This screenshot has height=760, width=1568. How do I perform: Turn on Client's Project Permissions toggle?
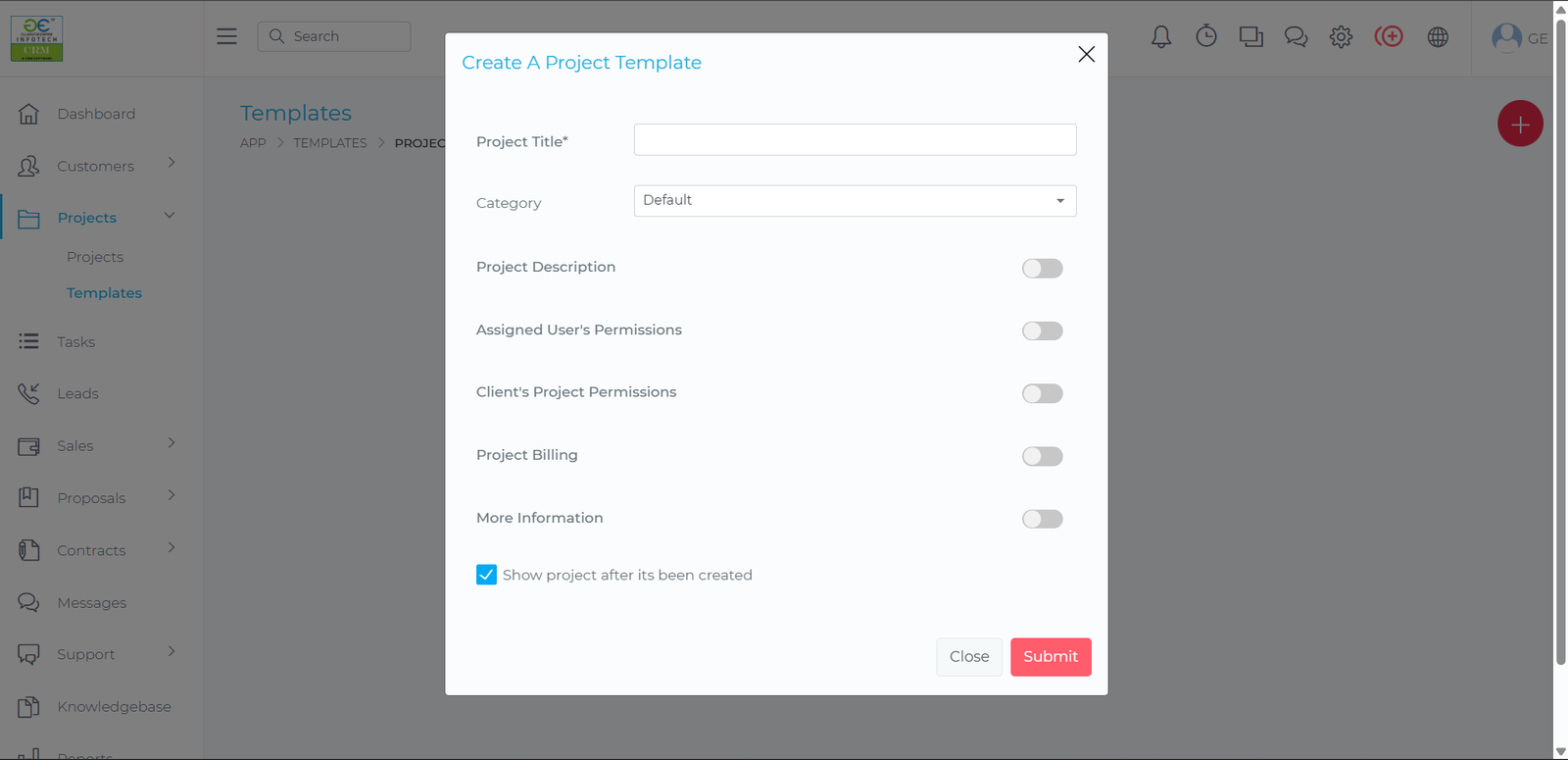click(x=1042, y=393)
